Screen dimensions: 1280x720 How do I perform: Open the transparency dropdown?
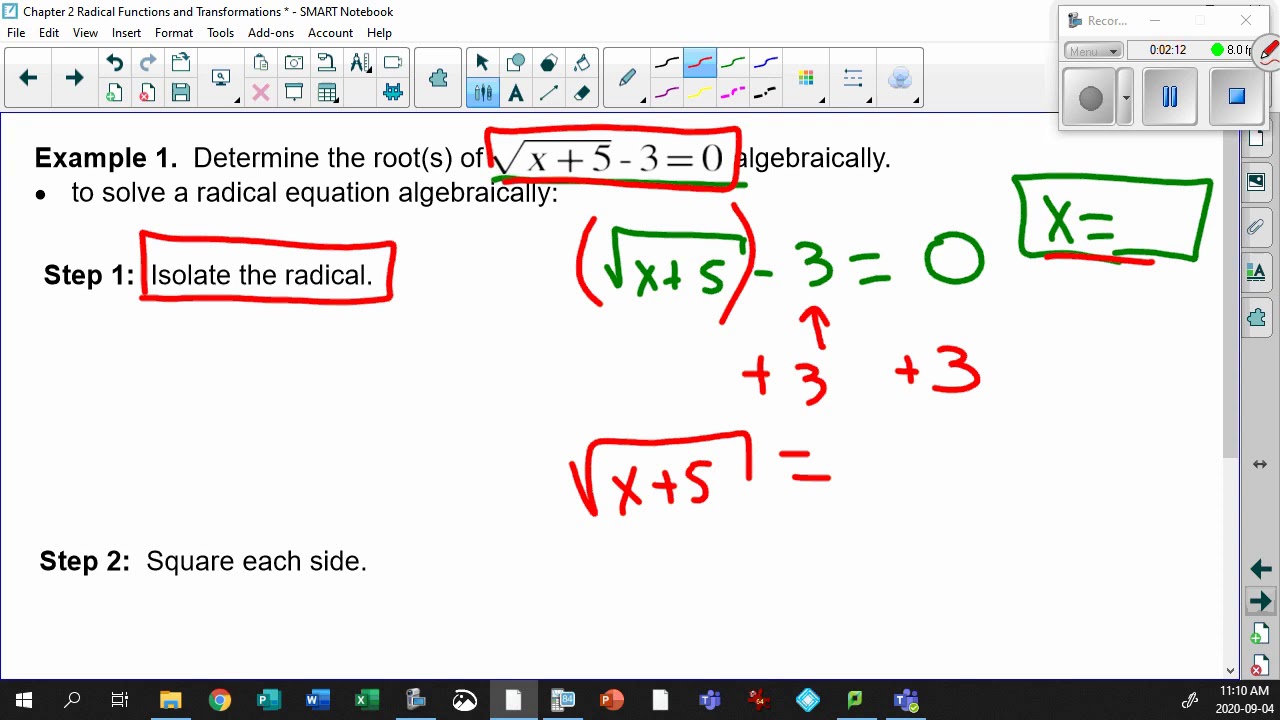coord(900,78)
